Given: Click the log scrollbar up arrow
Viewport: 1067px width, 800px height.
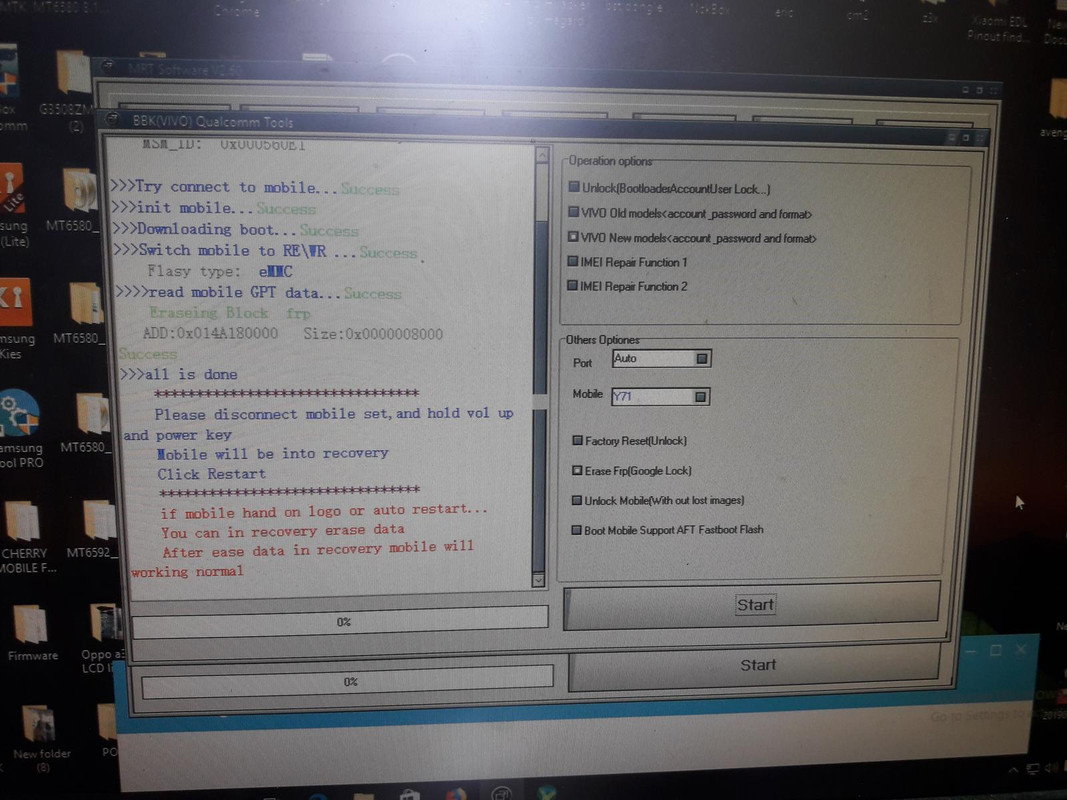Looking at the screenshot, I should [x=542, y=156].
